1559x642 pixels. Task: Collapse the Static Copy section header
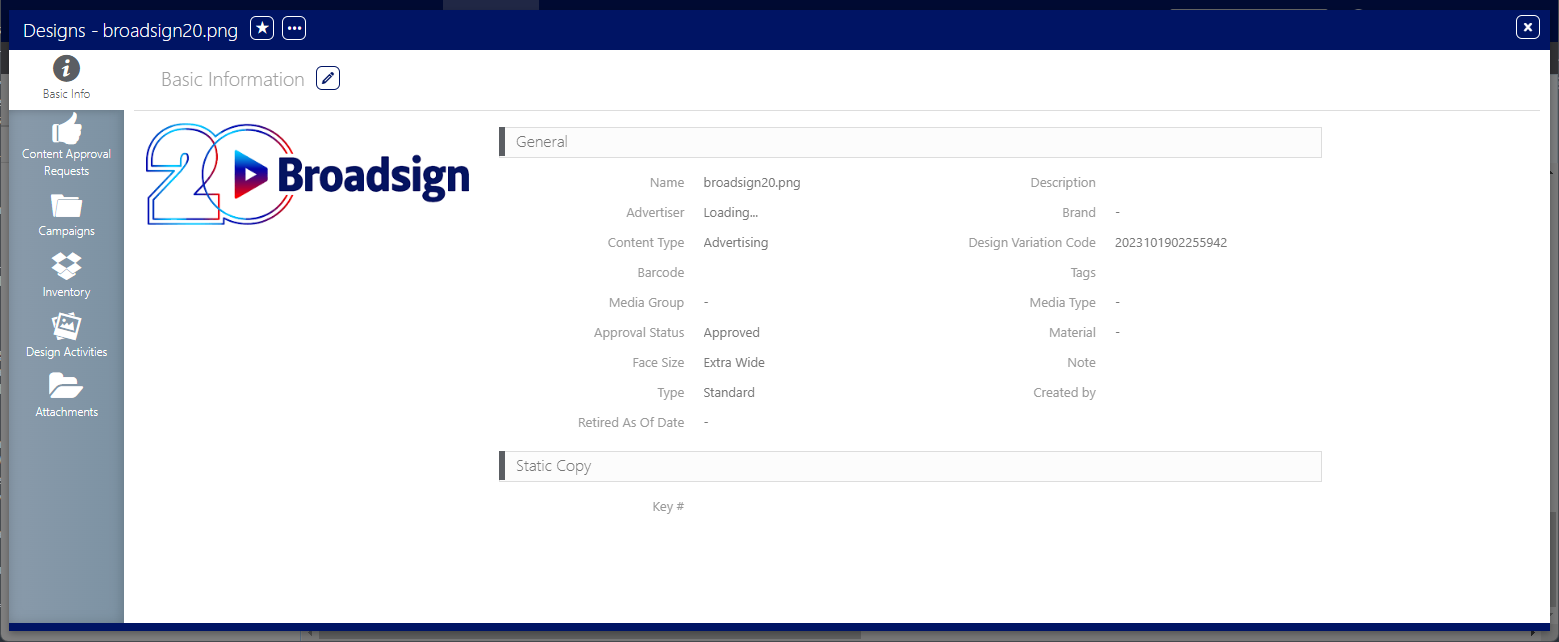tap(910, 466)
